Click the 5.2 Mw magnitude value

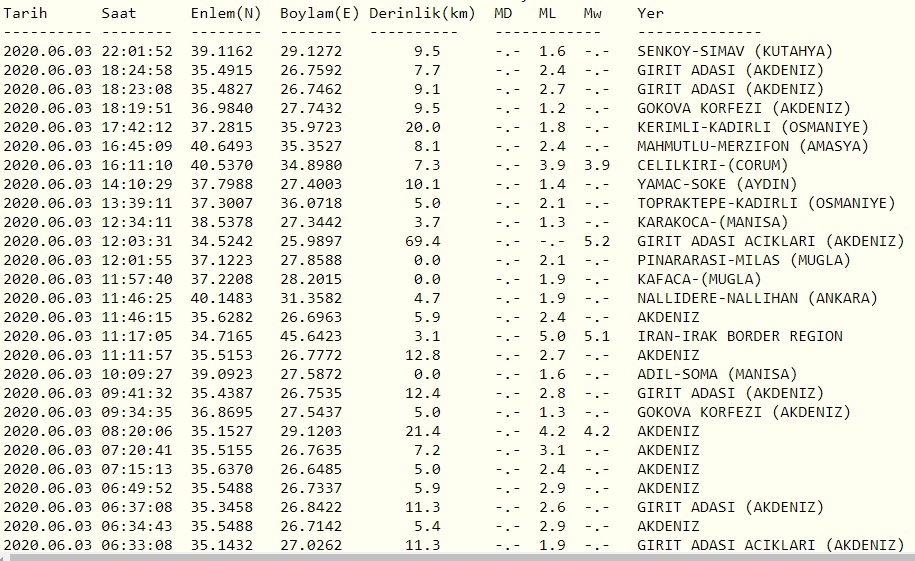click(597, 241)
